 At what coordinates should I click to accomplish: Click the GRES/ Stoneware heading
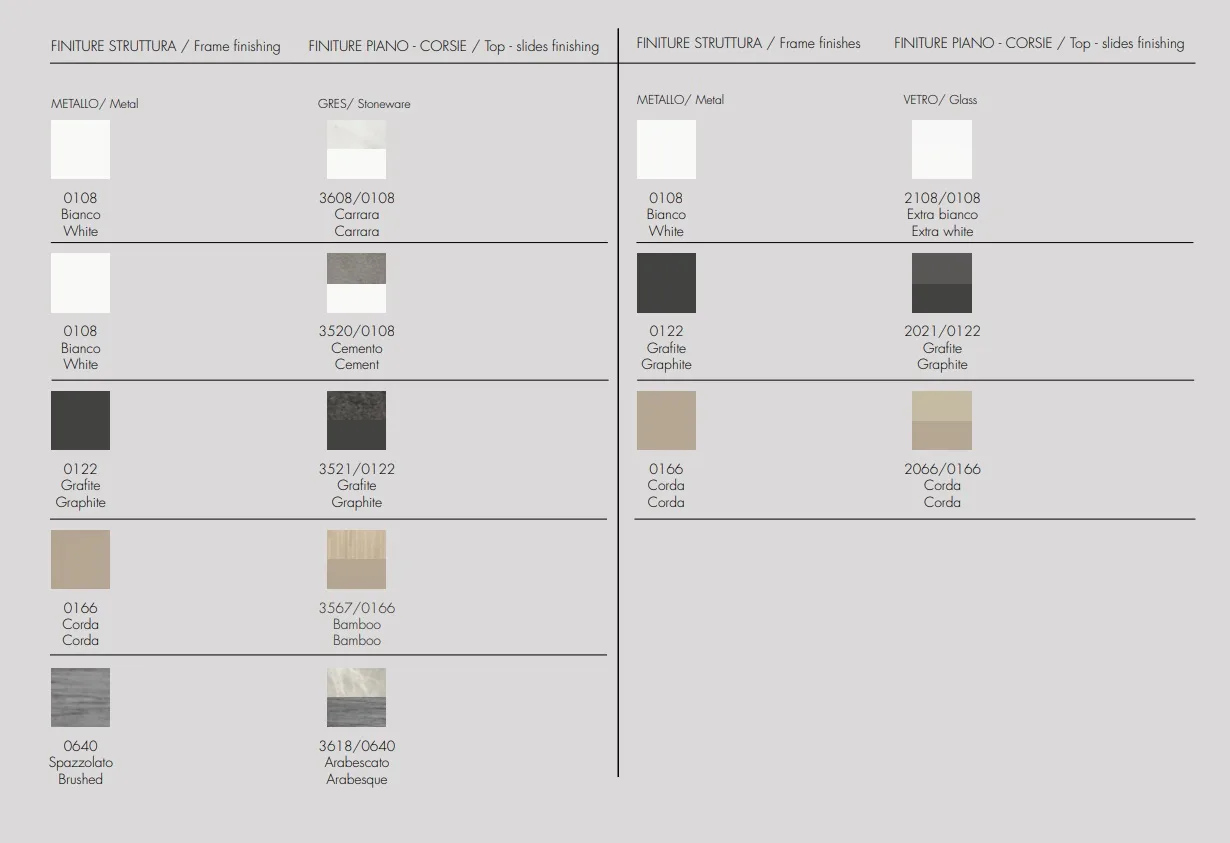364,104
